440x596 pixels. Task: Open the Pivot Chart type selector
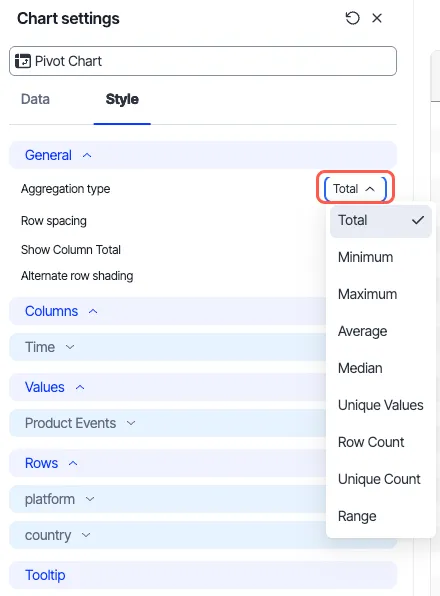coord(203,61)
